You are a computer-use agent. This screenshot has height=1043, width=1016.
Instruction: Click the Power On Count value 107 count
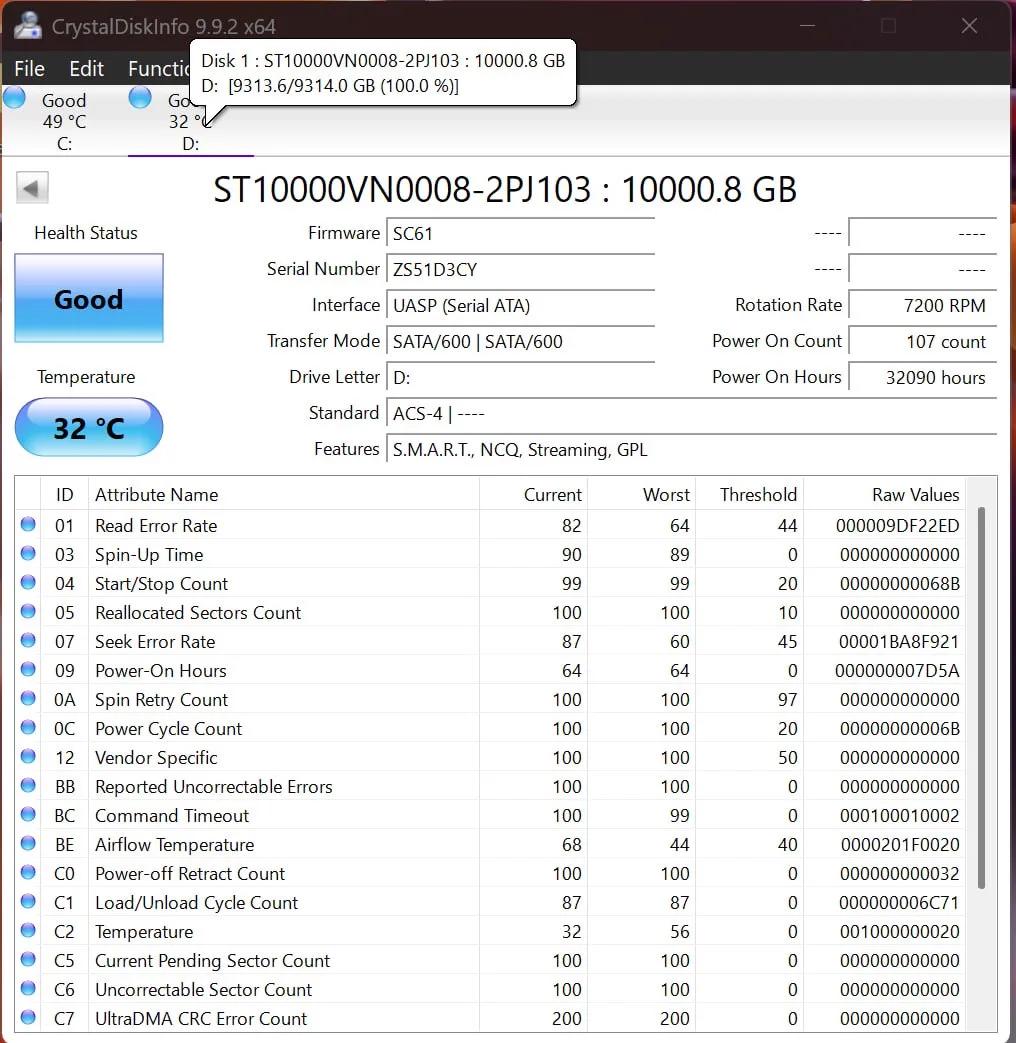[922, 342]
